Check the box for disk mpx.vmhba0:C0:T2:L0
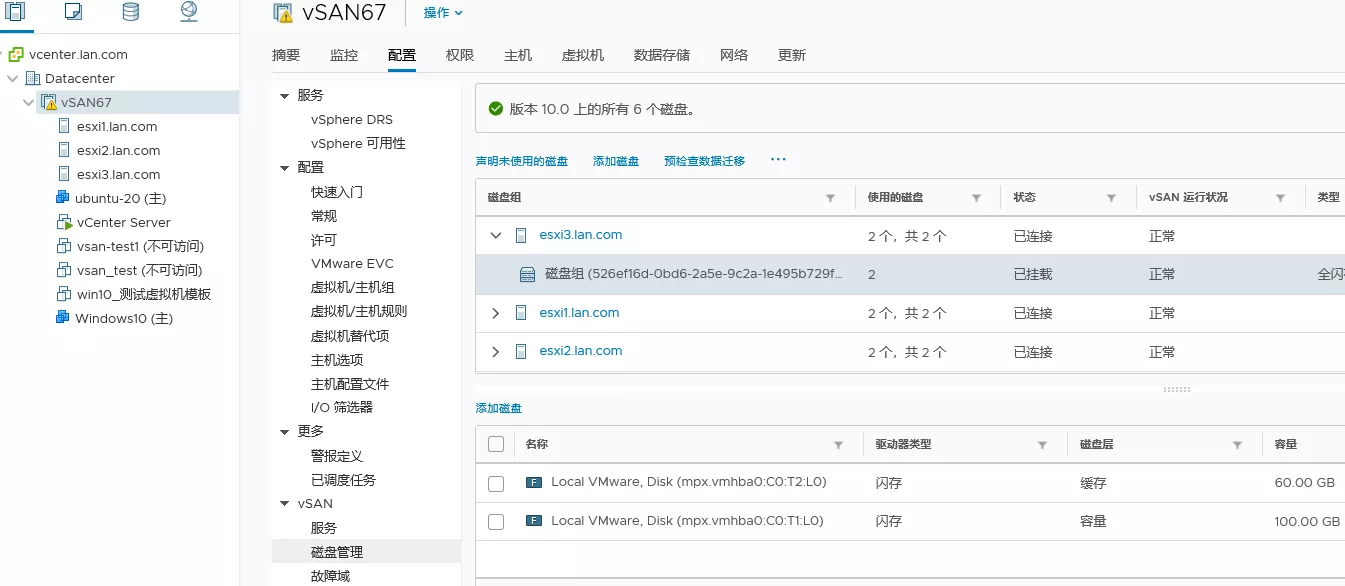 point(496,483)
